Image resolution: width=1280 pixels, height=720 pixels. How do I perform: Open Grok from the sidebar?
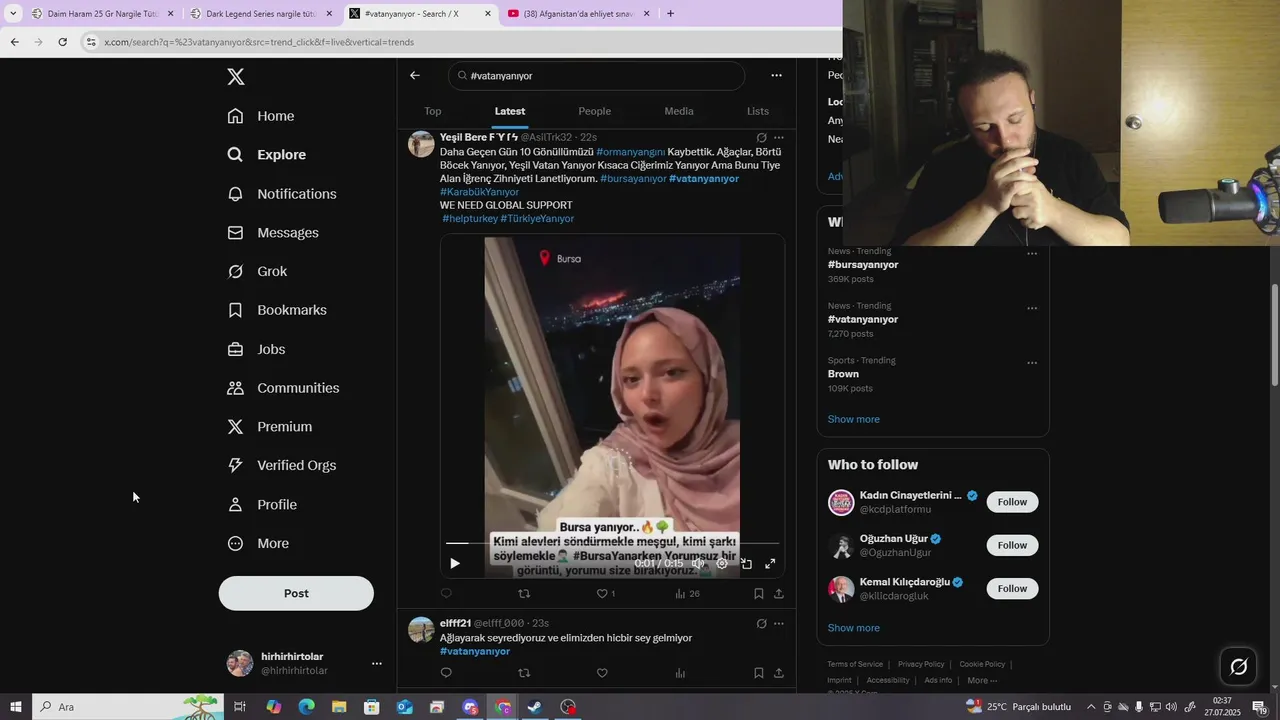click(257, 272)
